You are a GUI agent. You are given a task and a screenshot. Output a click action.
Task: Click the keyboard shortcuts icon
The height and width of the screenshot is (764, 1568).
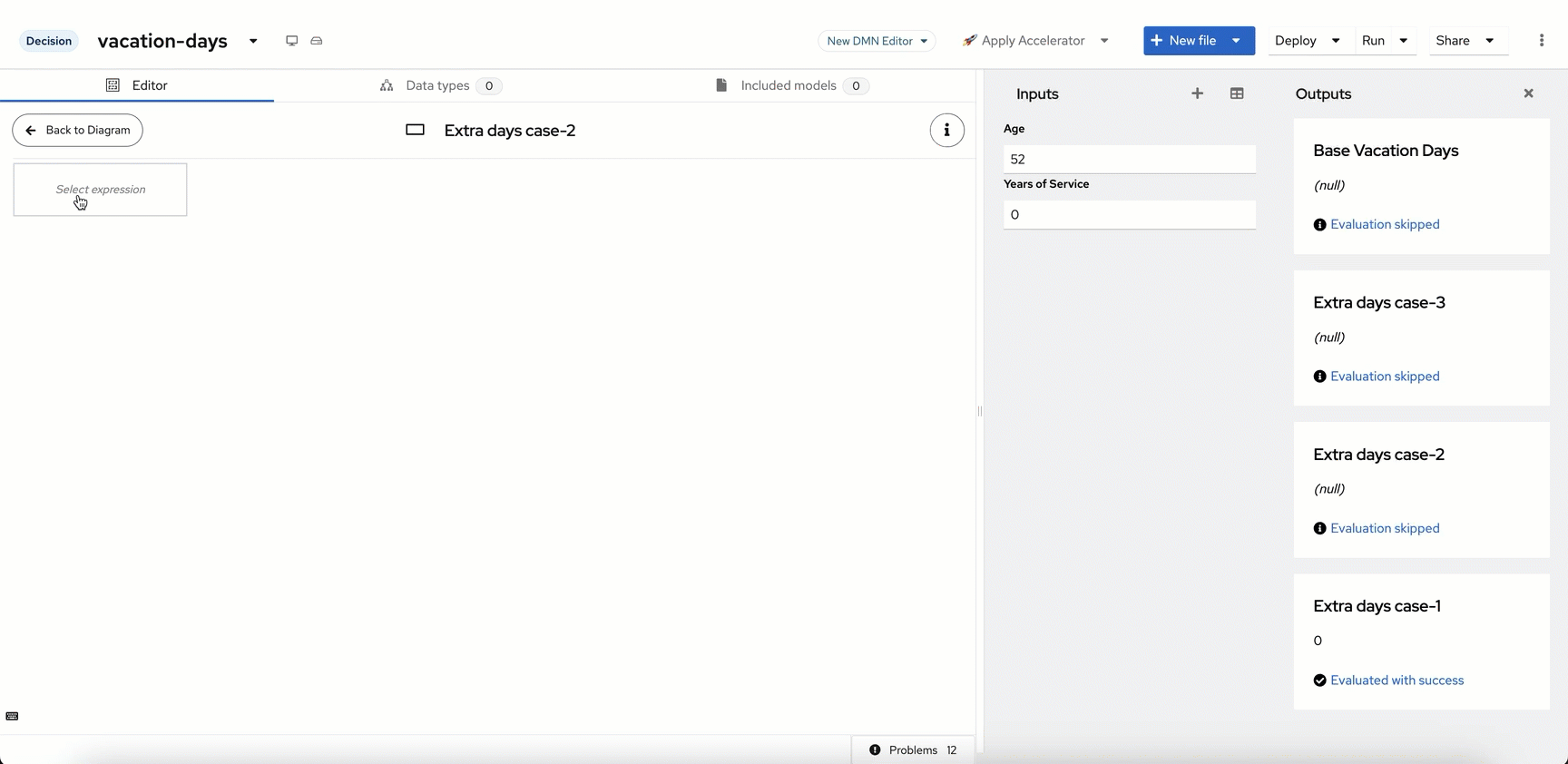[12, 716]
